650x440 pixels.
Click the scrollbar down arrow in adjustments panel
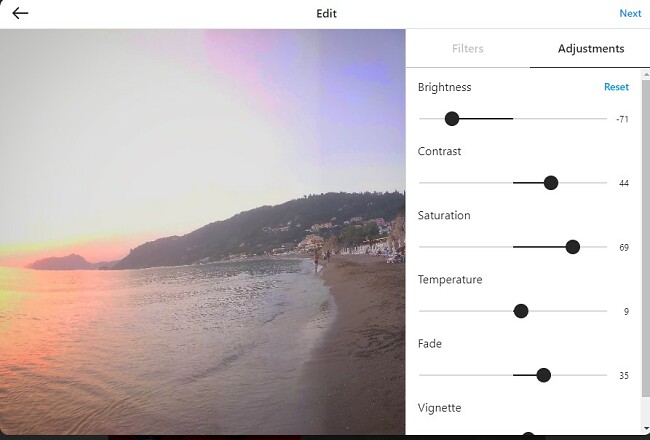646,429
